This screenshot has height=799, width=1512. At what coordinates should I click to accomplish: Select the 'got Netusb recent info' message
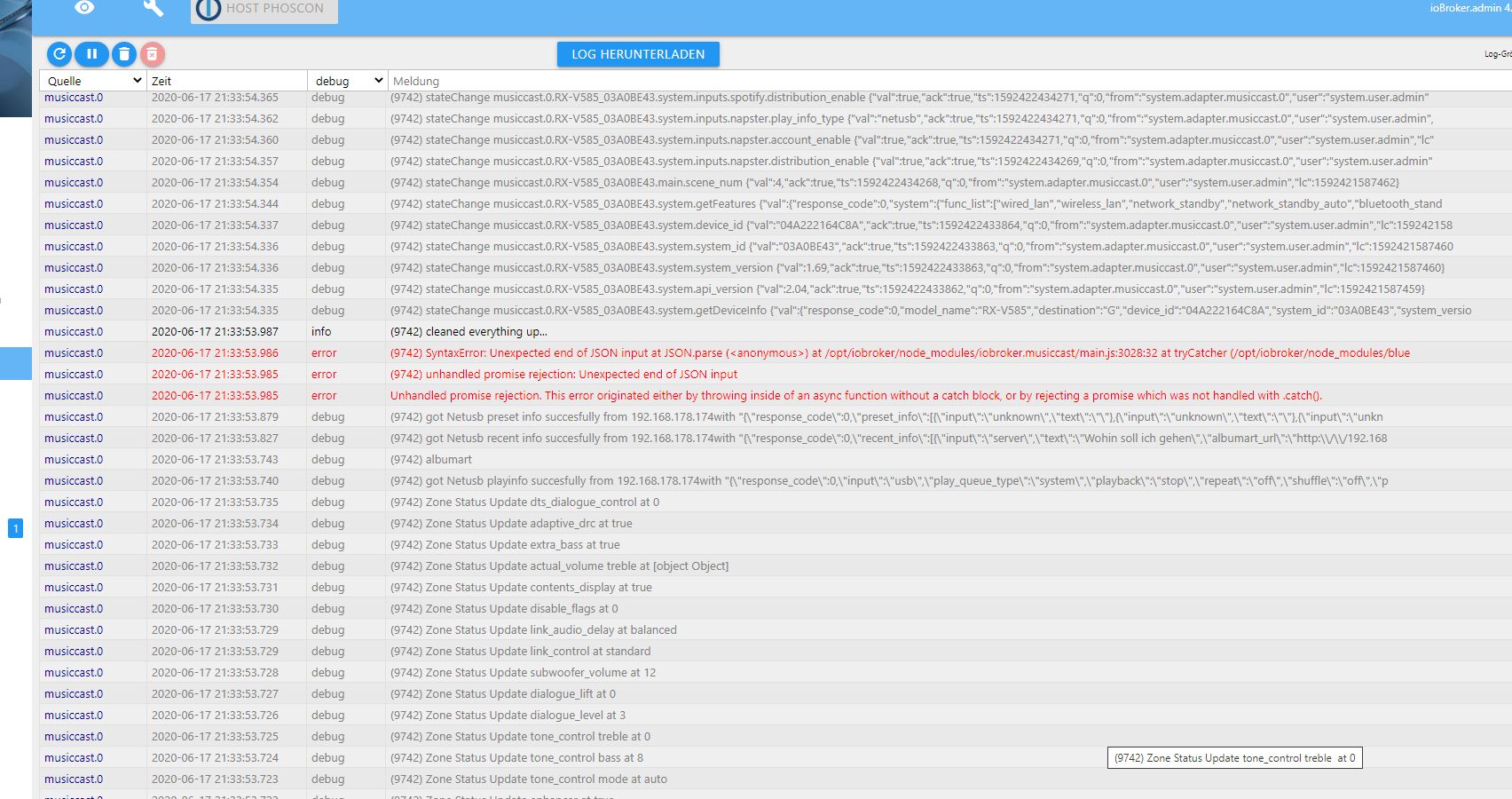point(889,439)
